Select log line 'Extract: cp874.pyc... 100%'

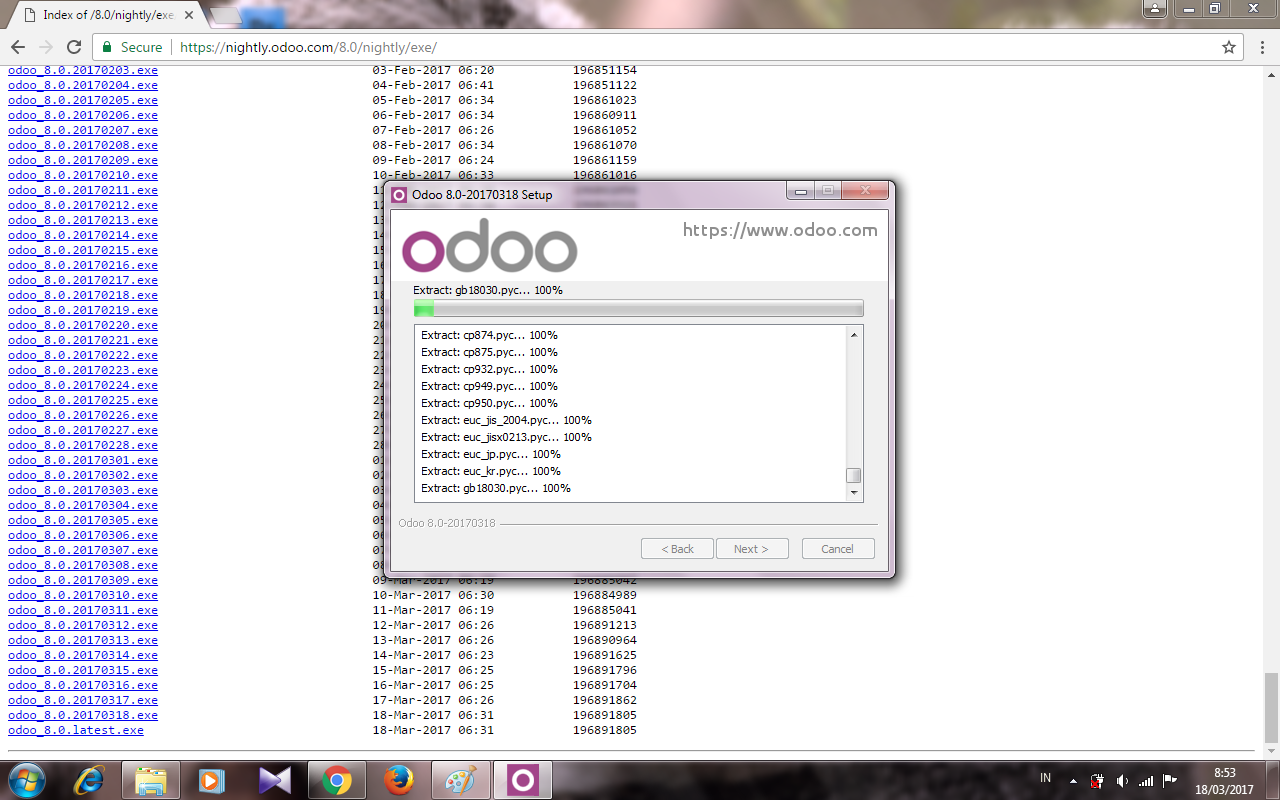(x=489, y=335)
